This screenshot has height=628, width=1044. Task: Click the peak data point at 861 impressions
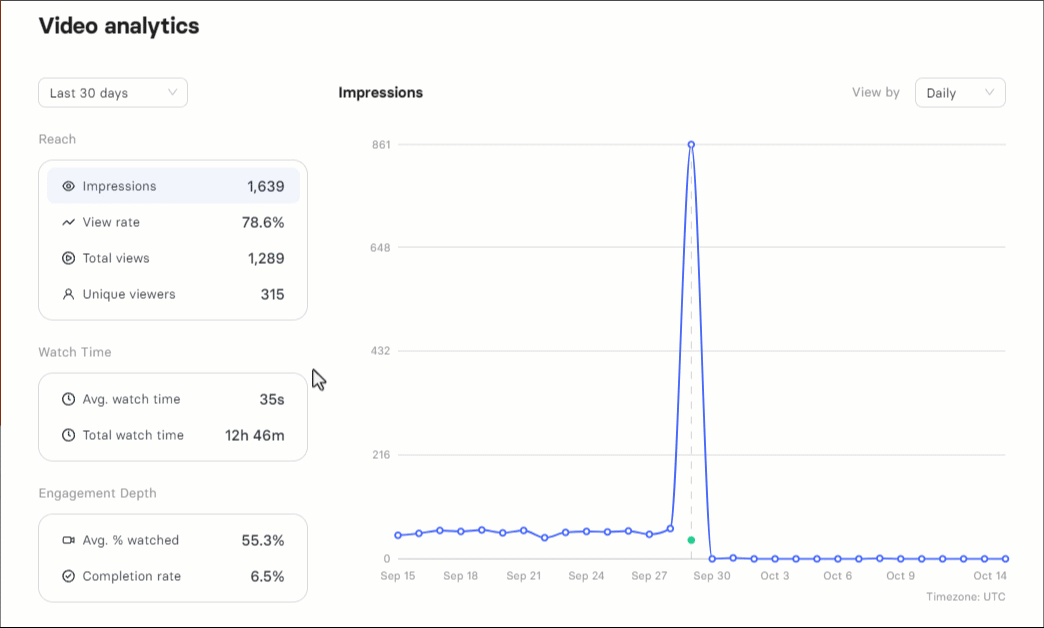(x=691, y=145)
